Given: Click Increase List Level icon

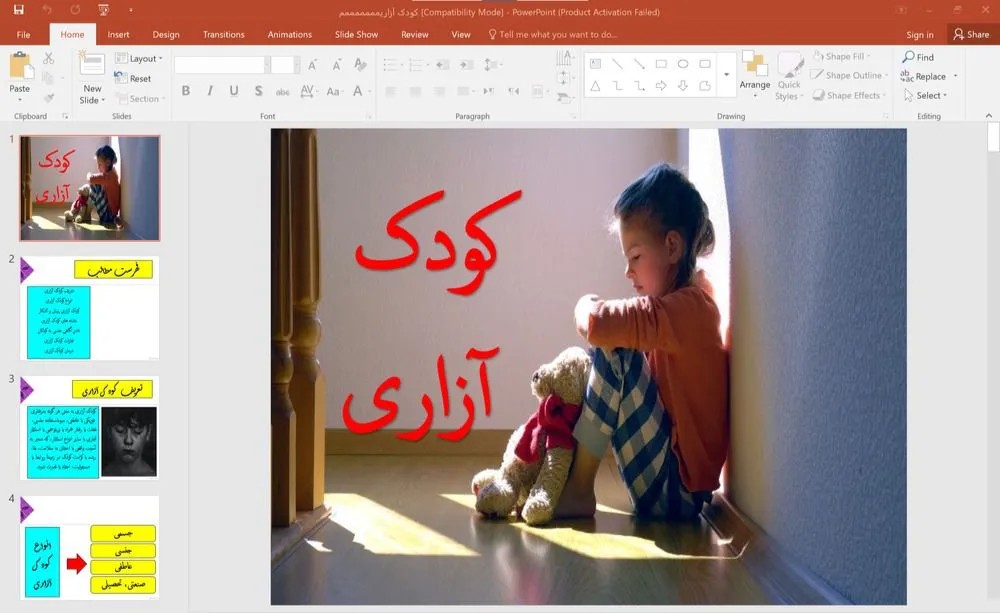Looking at the screenshot, I should point(467,64).
